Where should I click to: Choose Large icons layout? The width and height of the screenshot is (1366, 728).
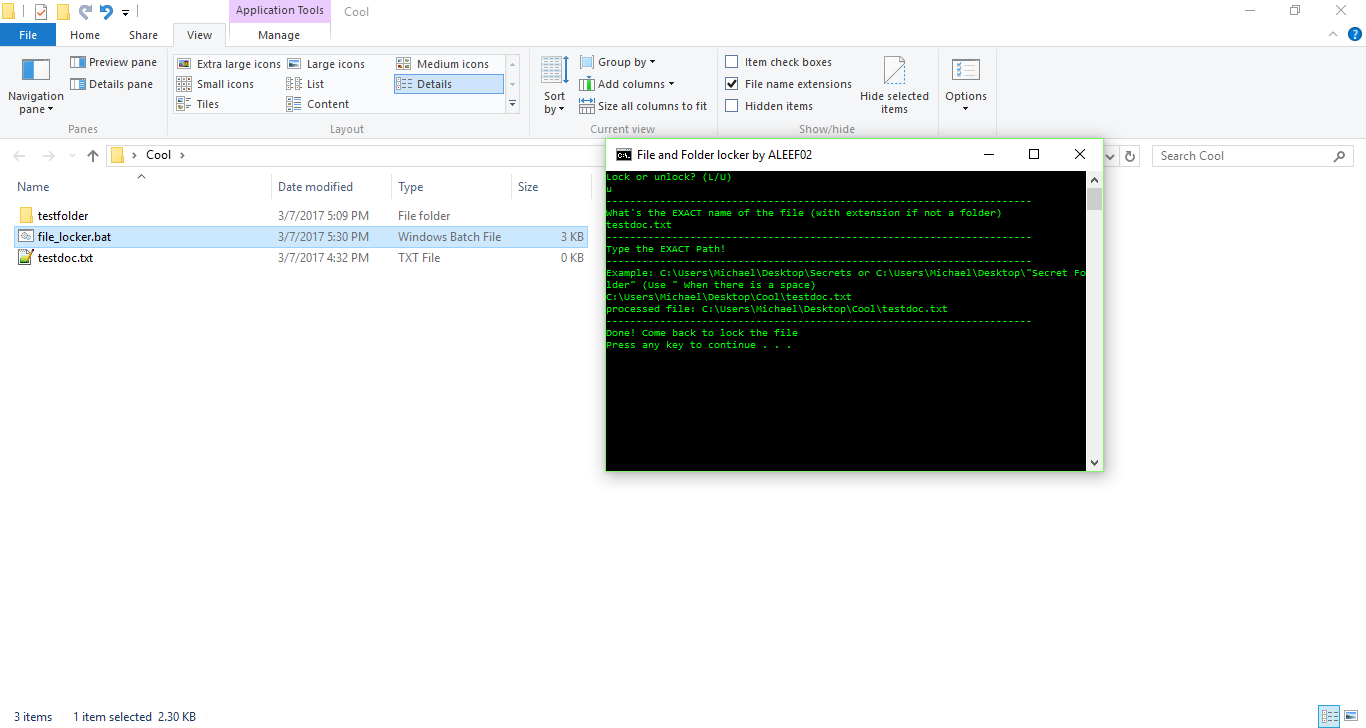[x=326, y=64]
